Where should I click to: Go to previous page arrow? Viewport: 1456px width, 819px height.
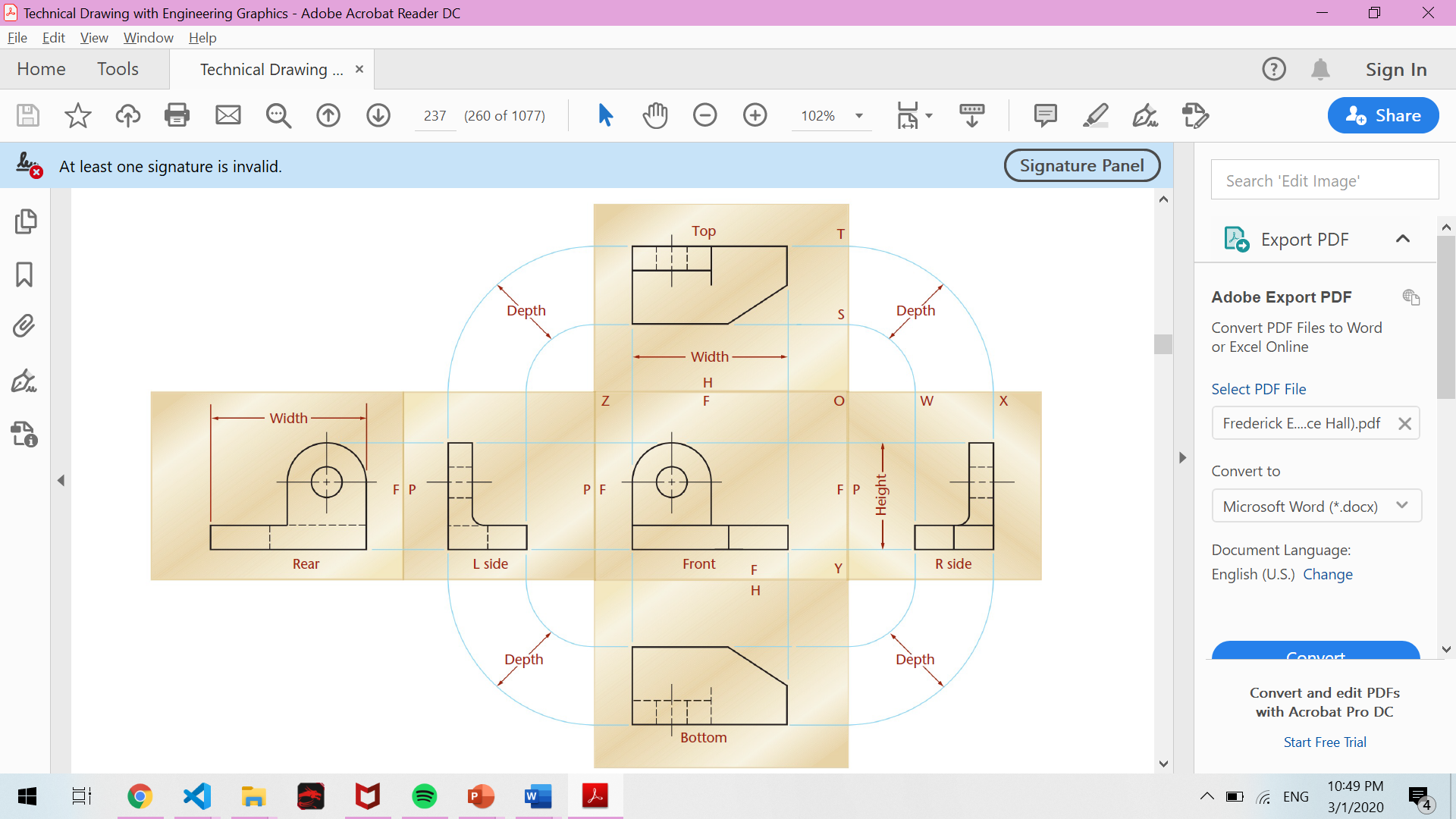click(328, 115)
